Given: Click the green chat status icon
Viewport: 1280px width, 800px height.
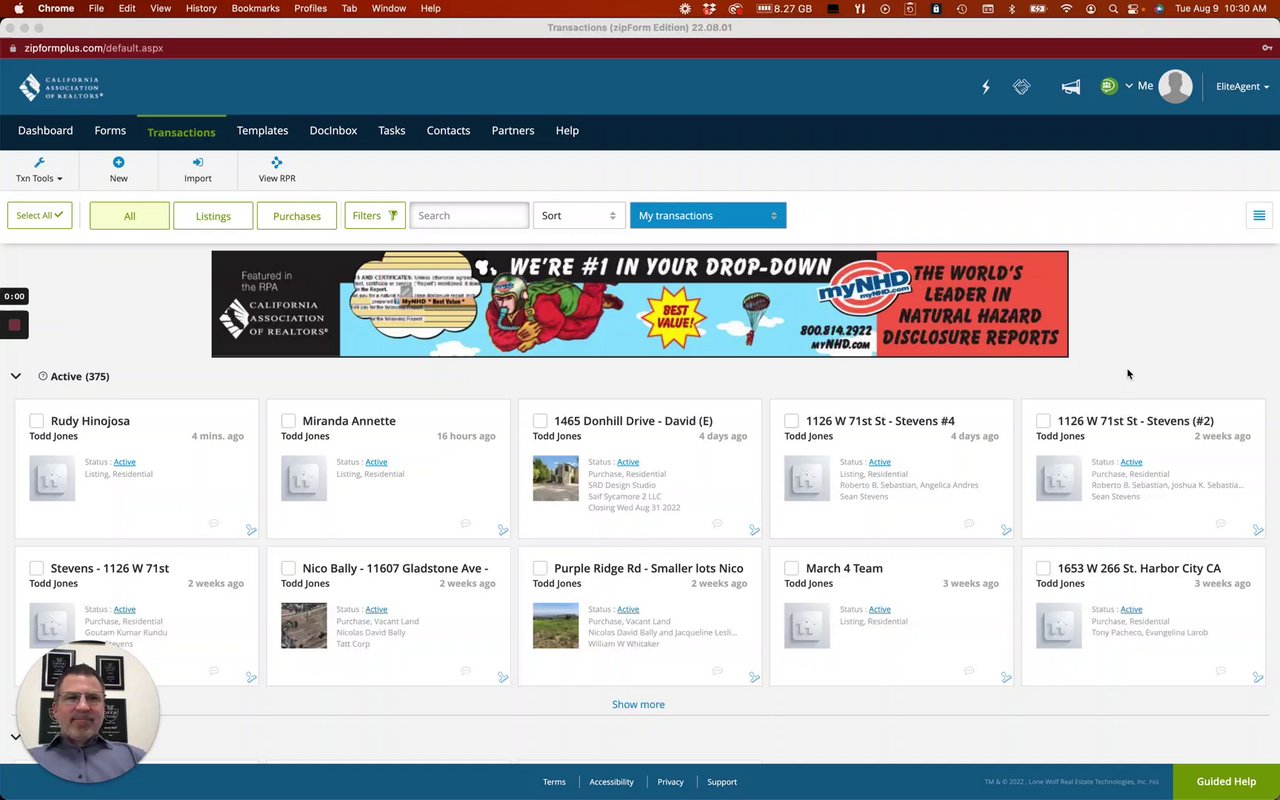Looking at the screenshot, I should click(1109, 86).
